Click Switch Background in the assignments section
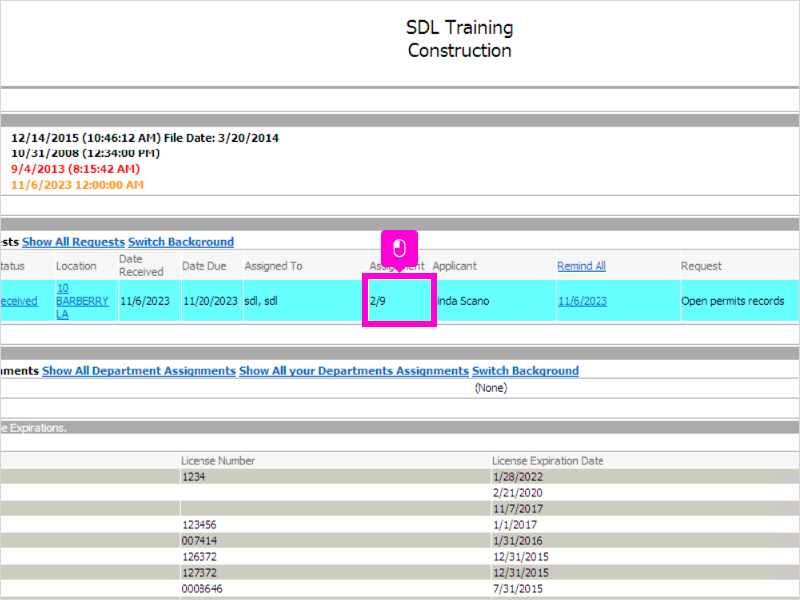 point(526,371)
